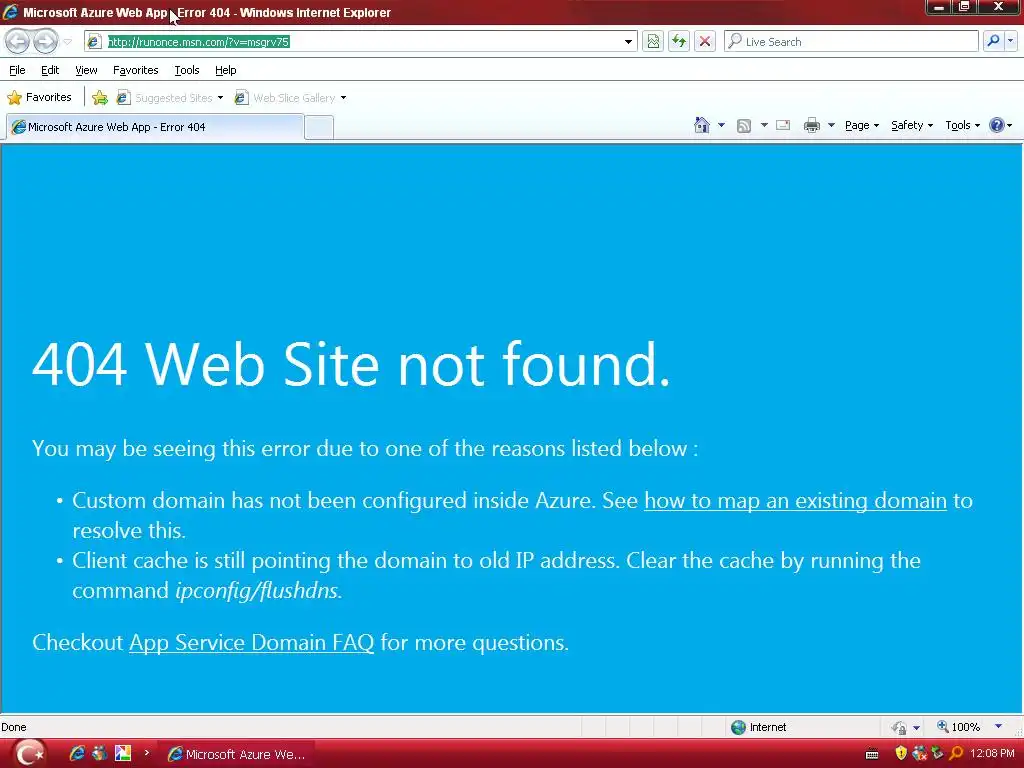Follow the 'how to map an existing domain' link
The height and width of the screenshot is (768, 1024).
[x=795, y=501]
